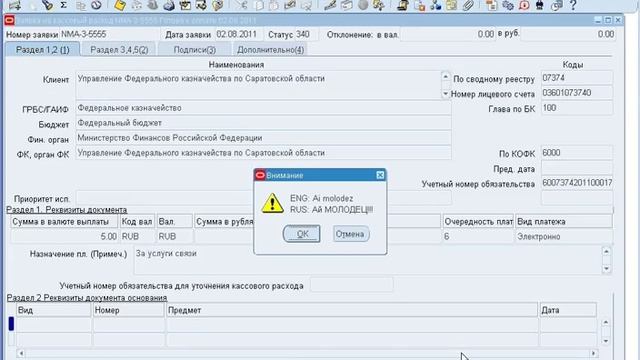Click the Oracle icon in Внимание title bar
Viewport: 640px width, 360px height.
[x=260, y=176]
